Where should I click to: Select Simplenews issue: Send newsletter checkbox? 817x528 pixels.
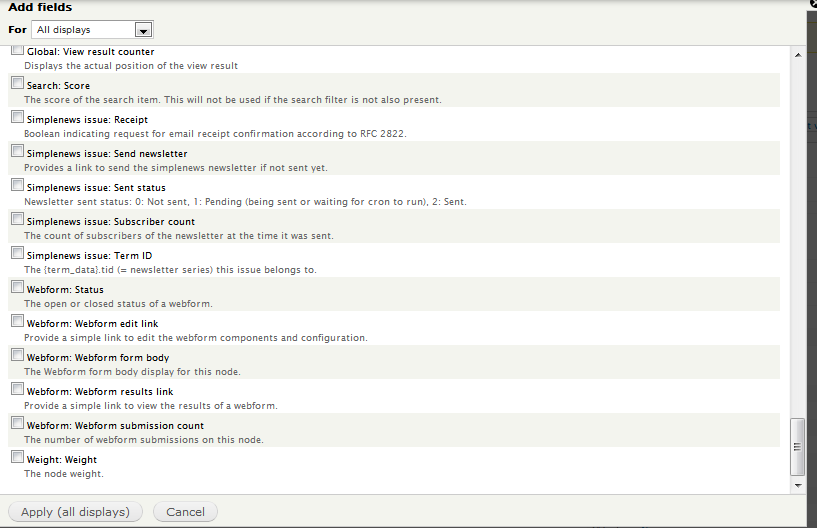[x=17, y=151]
